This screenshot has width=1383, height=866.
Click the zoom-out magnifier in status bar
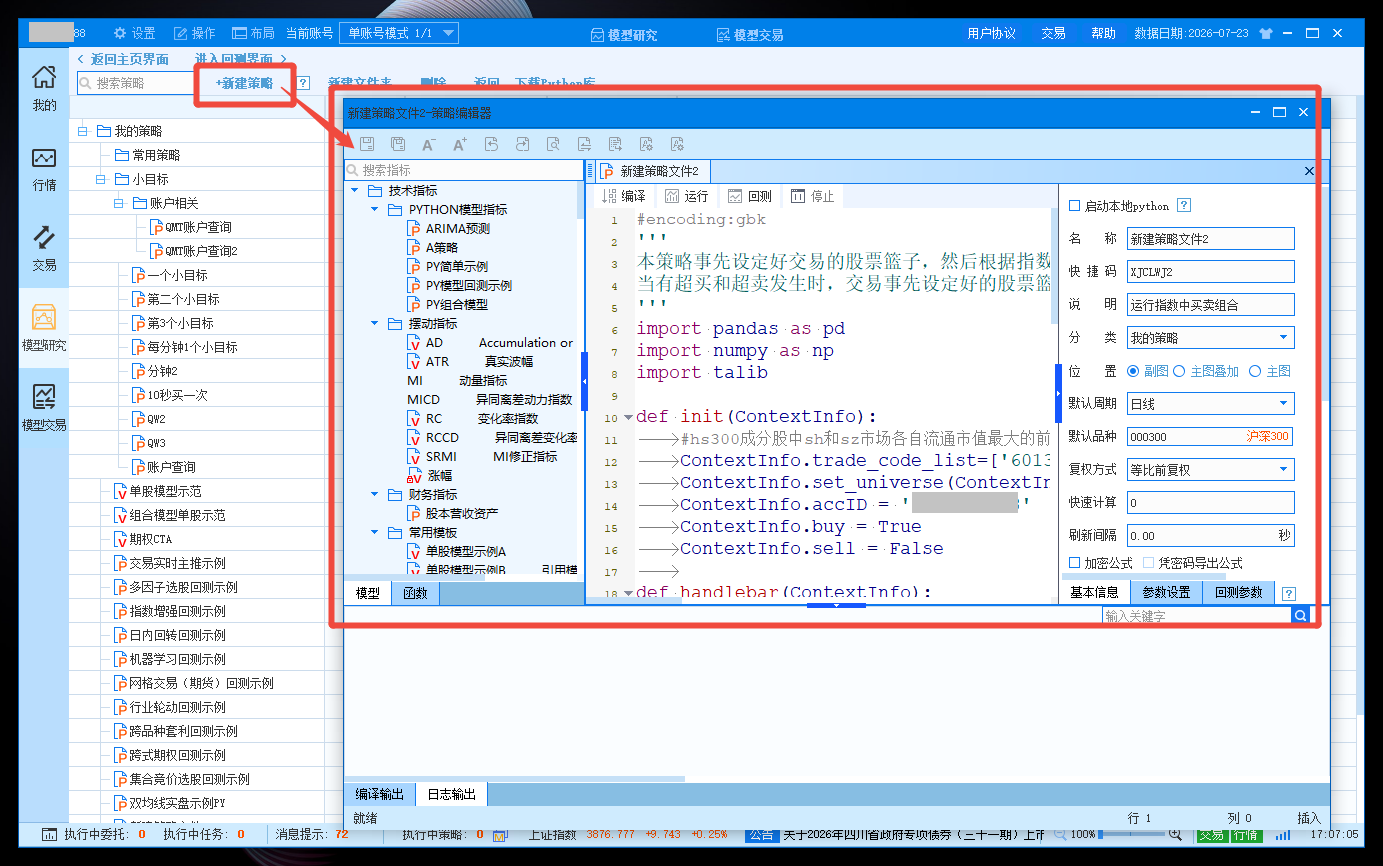click(1061, 834)
